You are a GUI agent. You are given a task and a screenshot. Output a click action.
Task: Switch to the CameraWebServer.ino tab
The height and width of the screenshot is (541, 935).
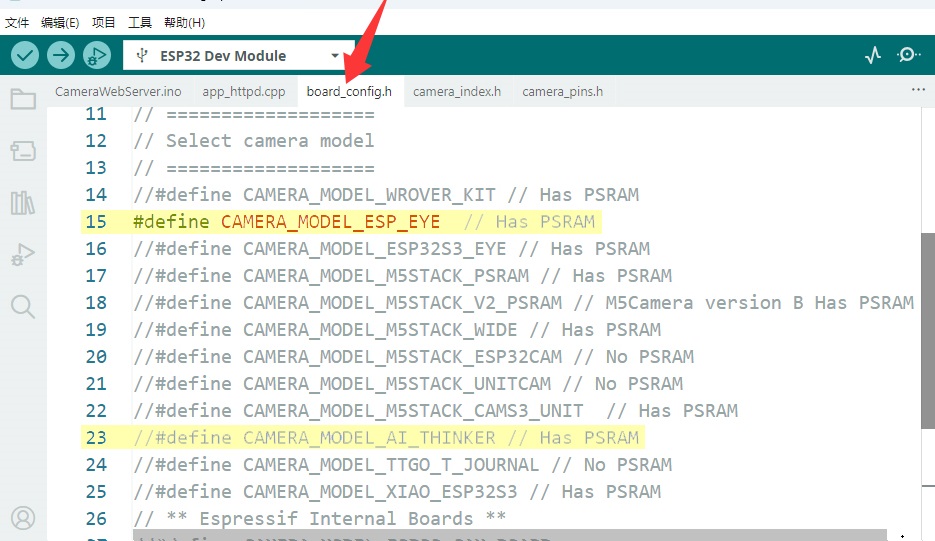[x=118, y=92]
